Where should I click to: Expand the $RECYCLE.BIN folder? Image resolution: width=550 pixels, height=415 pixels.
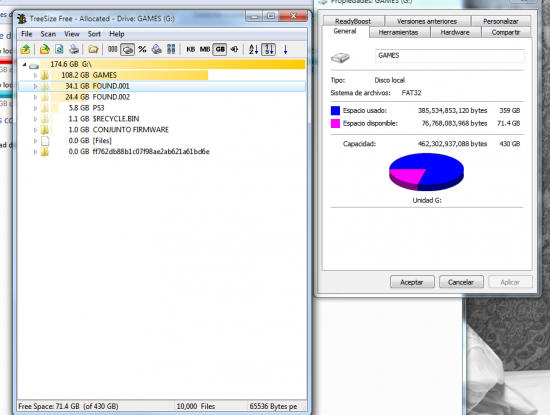(x=35, y=119)
